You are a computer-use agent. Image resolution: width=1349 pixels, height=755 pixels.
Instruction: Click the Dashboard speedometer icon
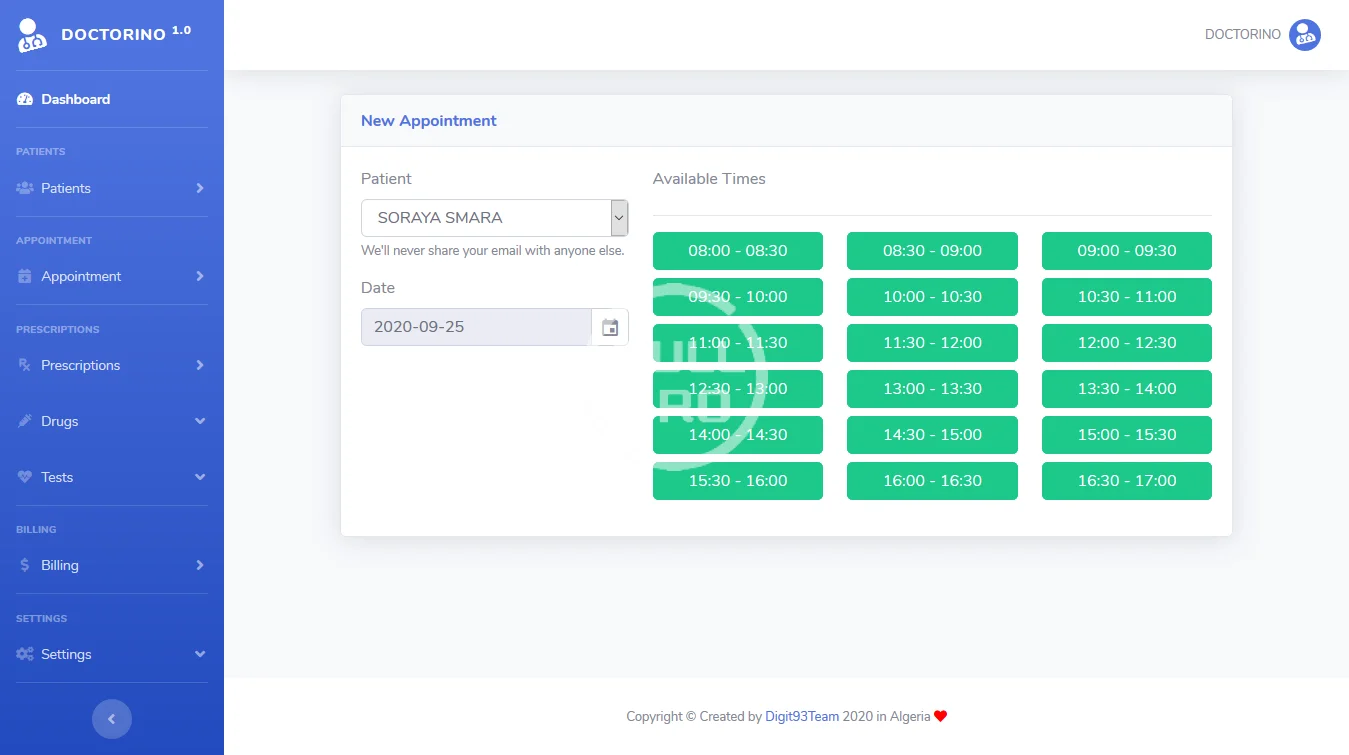pyautogui.click(x=25, y=99)
